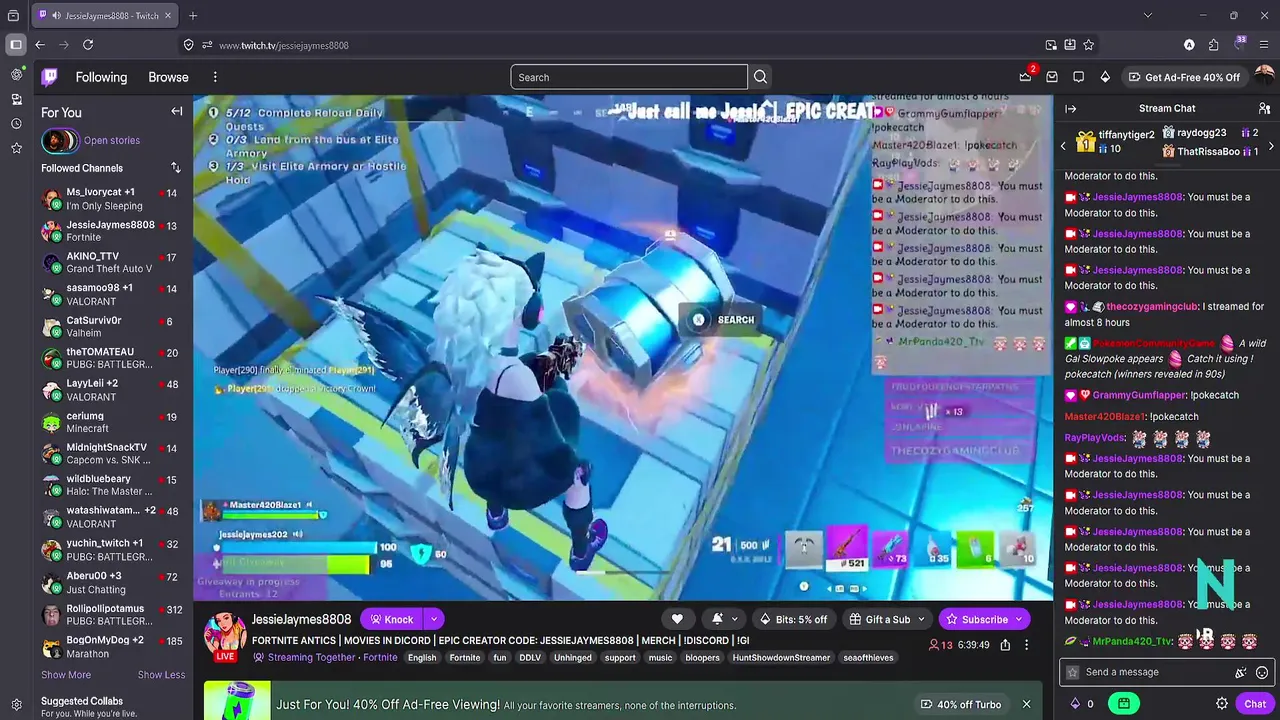
Task: Click the search magnifier button
Action: (x=760, y=77)
